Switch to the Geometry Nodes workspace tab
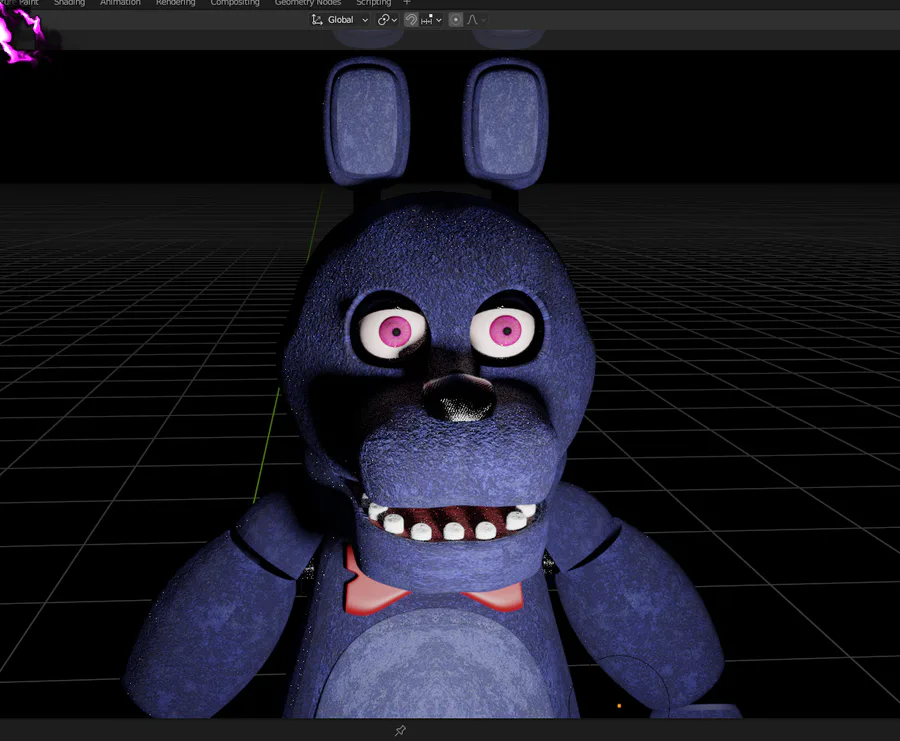The image size is (900, 741). tap(308, 3)
